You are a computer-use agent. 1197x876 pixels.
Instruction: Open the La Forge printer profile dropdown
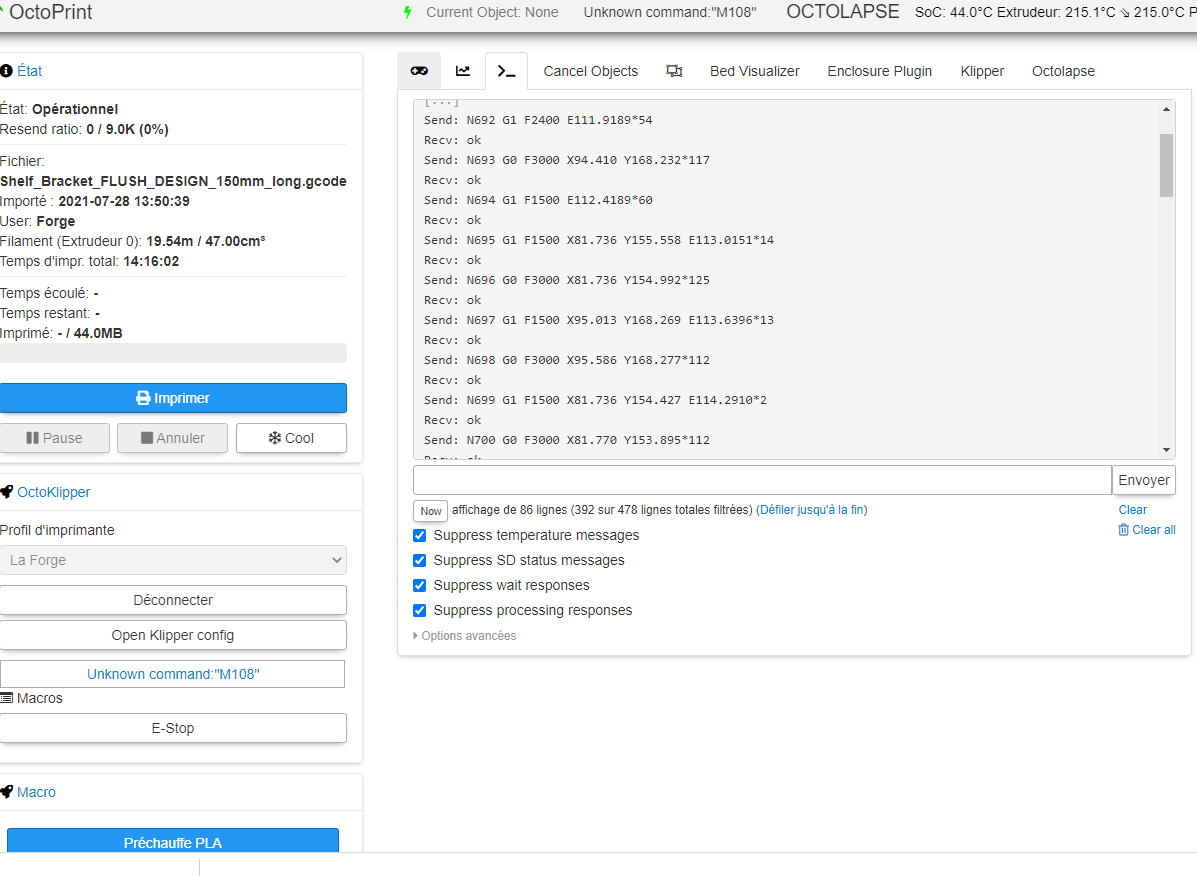(173, 560)
